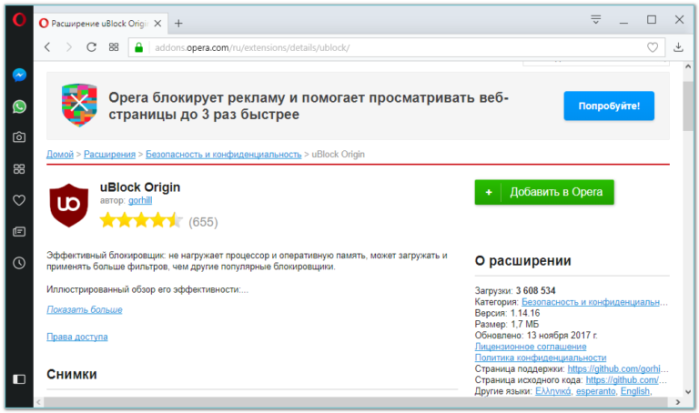This screenshot has width=699, height=413.
Task: Click the vertical scrollbar up arrow
Action: pos(688,66)
